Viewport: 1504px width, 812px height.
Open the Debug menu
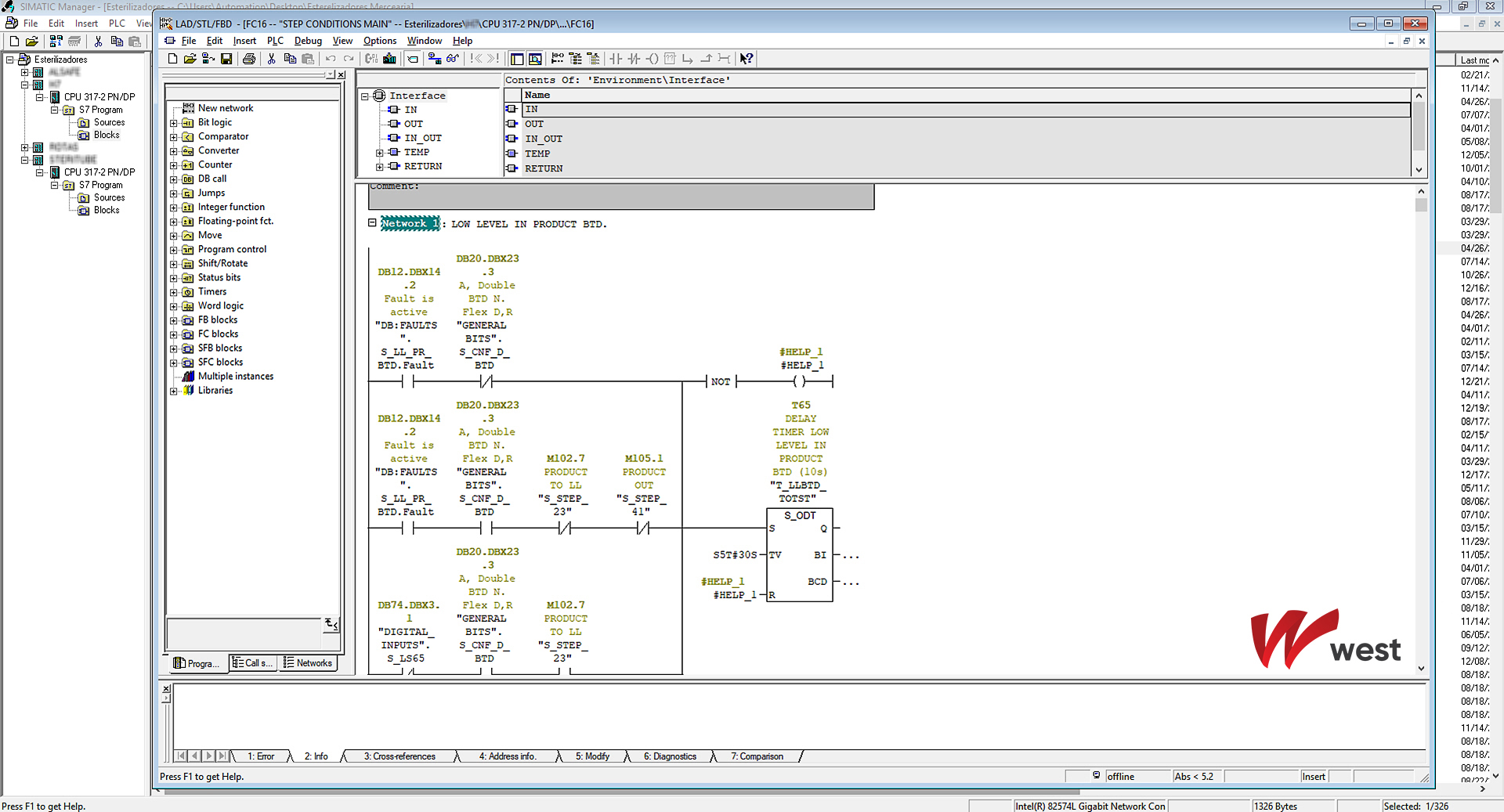(308, 41)
